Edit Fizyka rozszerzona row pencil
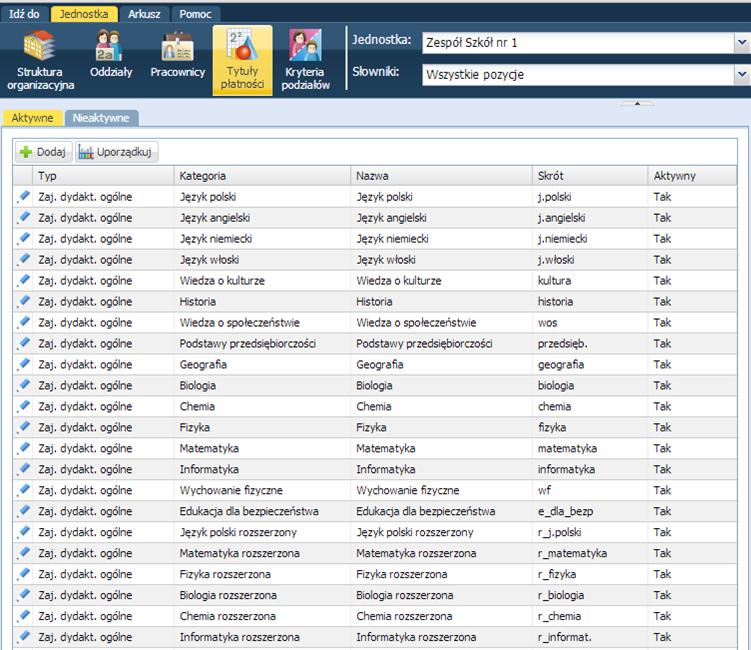Image resolution: width=751 pixels, height=650 pixels. 23,574
